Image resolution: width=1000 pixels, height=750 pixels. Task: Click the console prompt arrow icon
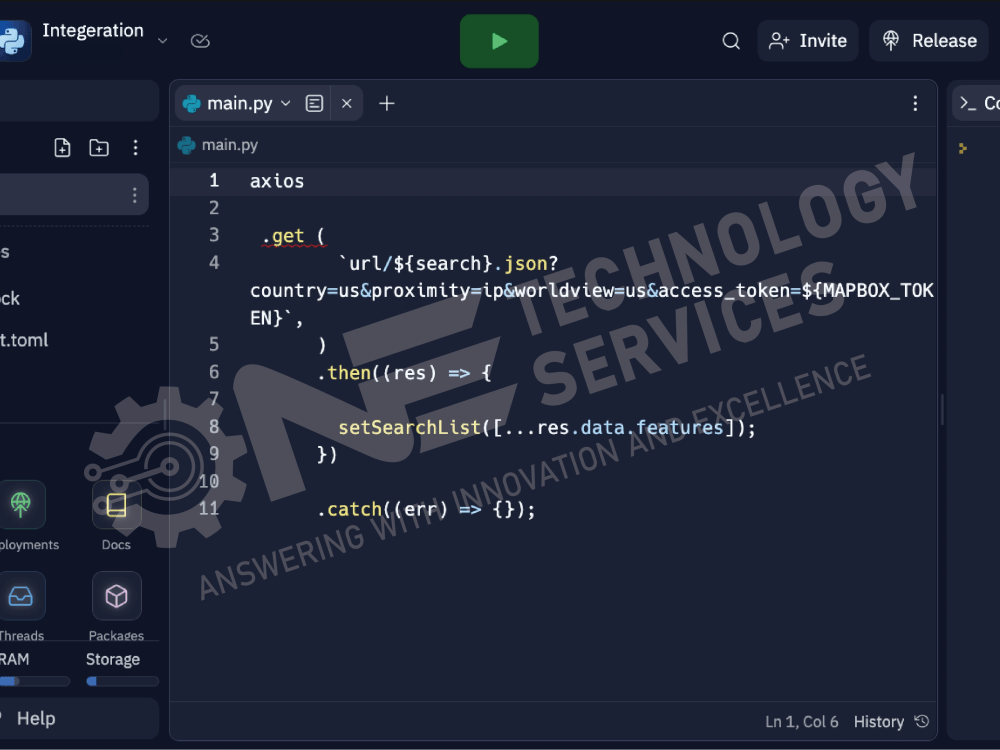click(x=962, y=149)
